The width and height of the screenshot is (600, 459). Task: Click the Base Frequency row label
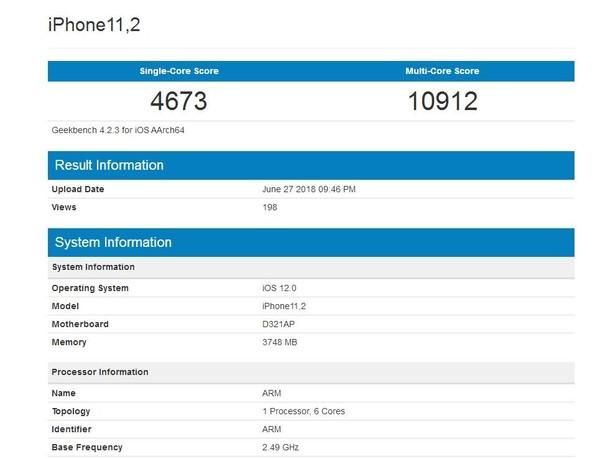click(x=87, y=447)
